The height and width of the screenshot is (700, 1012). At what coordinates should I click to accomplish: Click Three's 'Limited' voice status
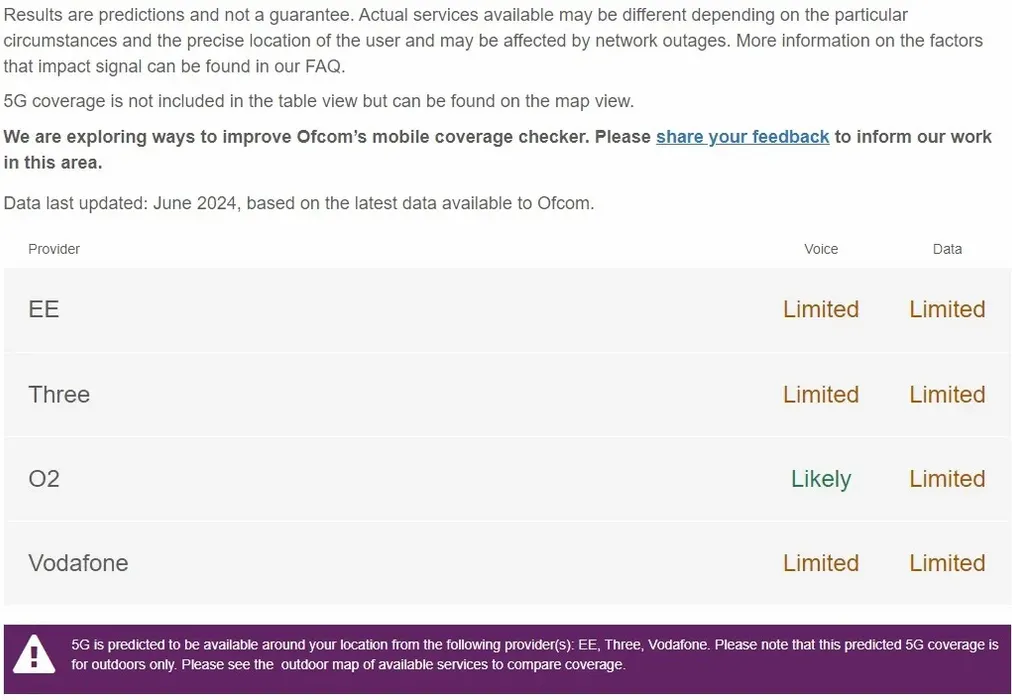[x=821, y=395]
